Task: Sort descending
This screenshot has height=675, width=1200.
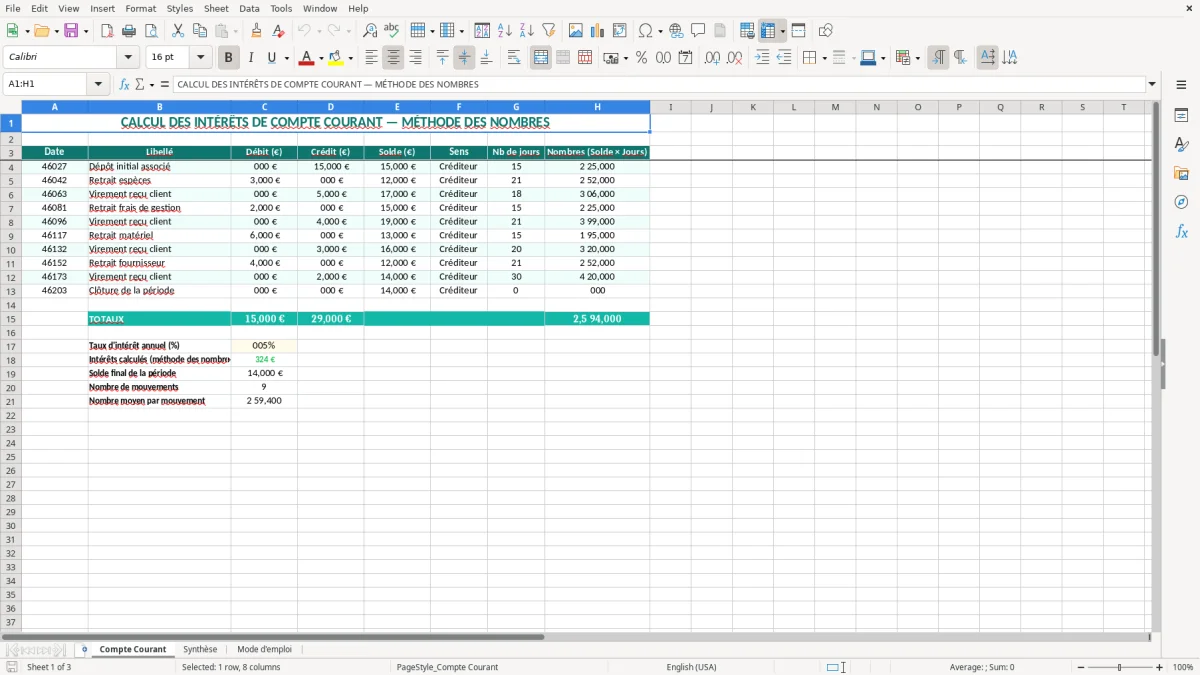Action: click(x=526, y=31)
